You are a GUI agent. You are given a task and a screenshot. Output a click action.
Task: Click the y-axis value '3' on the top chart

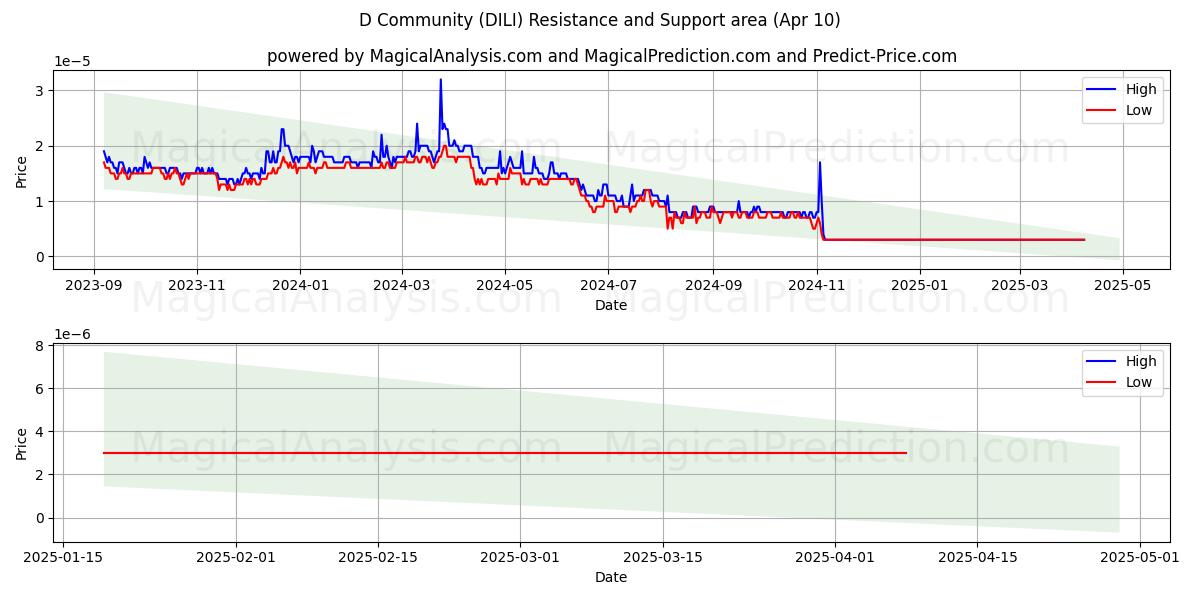coord(41,91)
